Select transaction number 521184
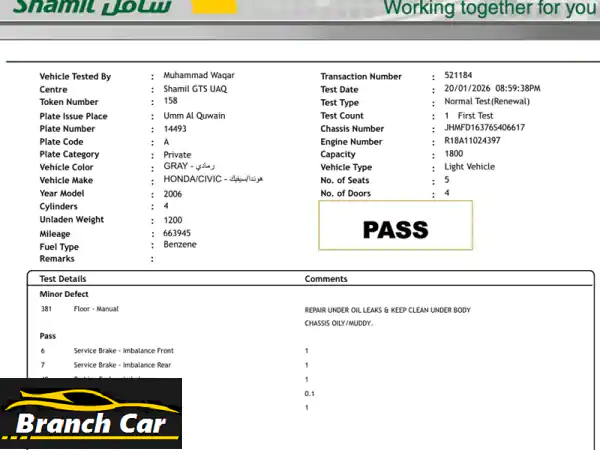This screenshot has height=450, width=600. tap(458, 76)
